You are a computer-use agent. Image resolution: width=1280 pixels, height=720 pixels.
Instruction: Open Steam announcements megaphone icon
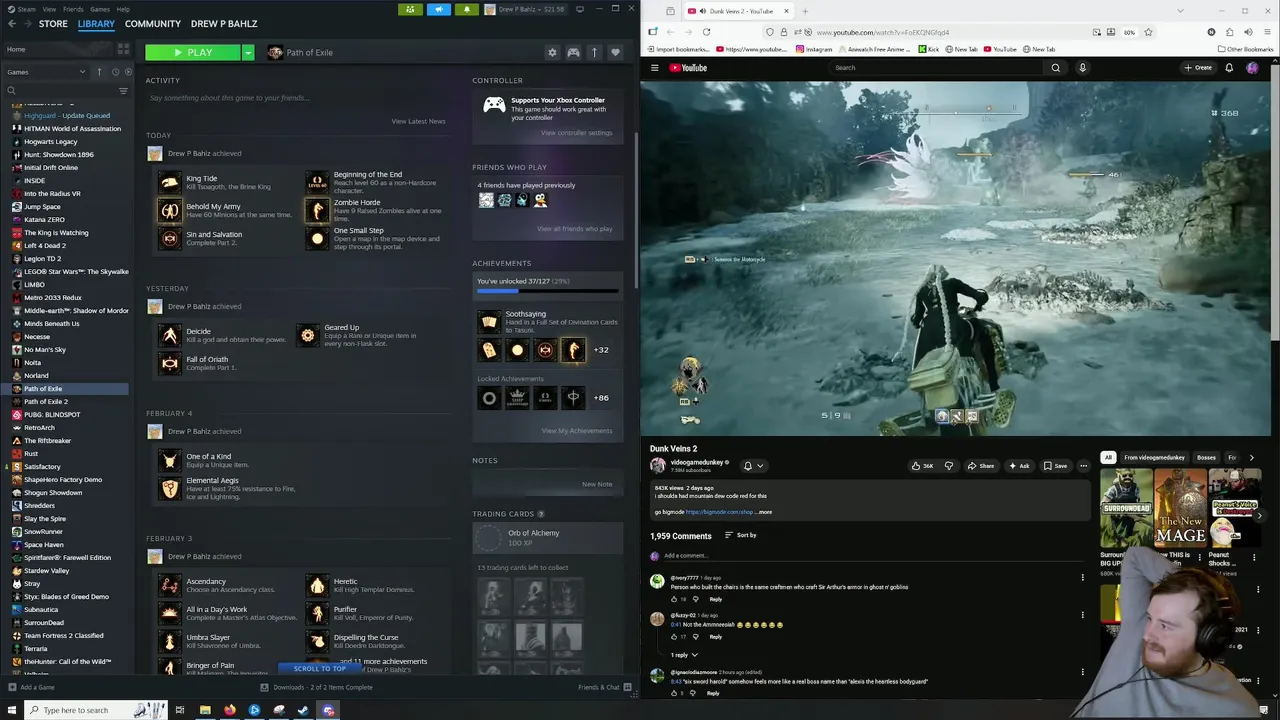438,9
